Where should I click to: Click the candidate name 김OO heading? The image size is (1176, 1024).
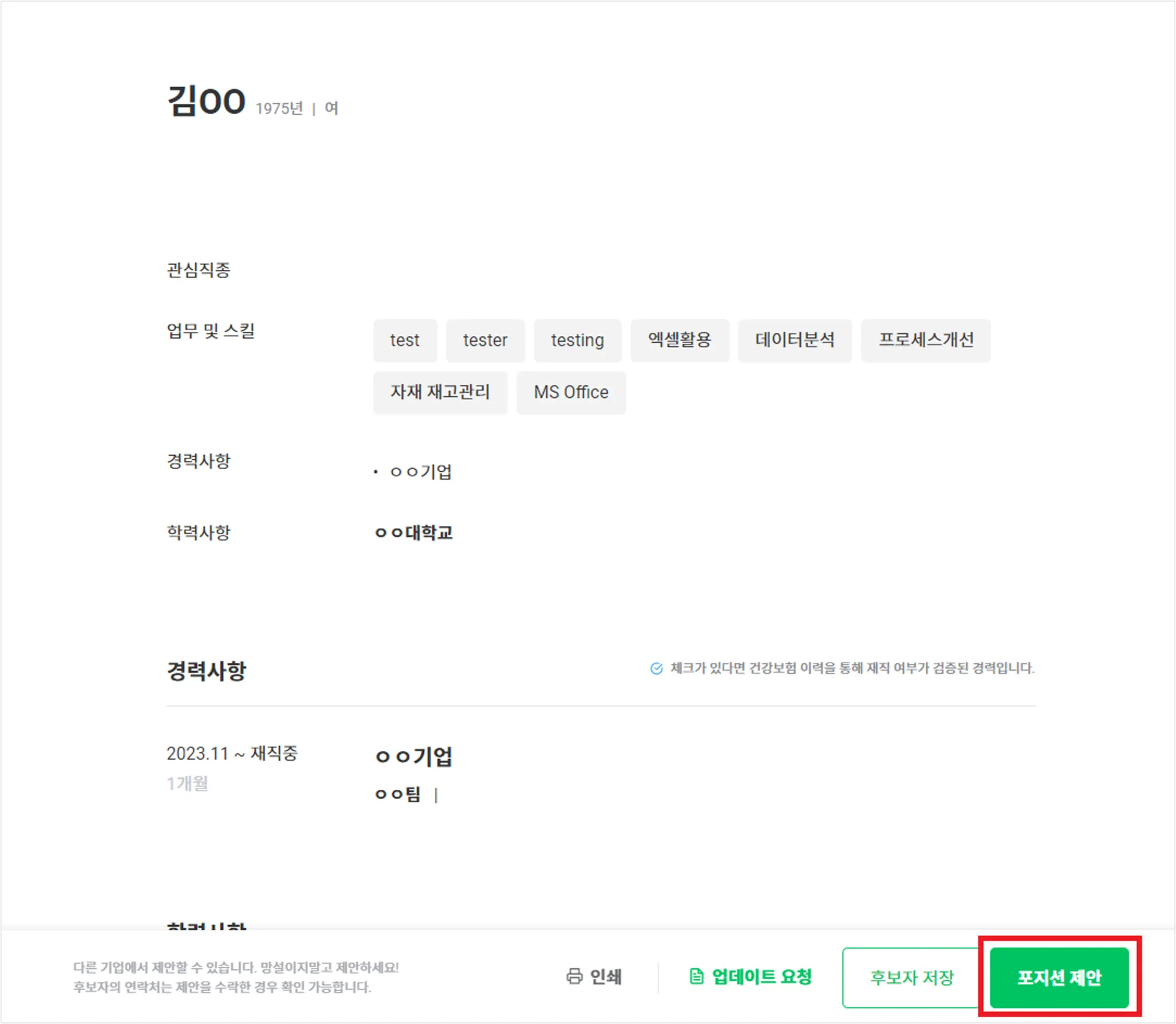[x=206, y=102]
